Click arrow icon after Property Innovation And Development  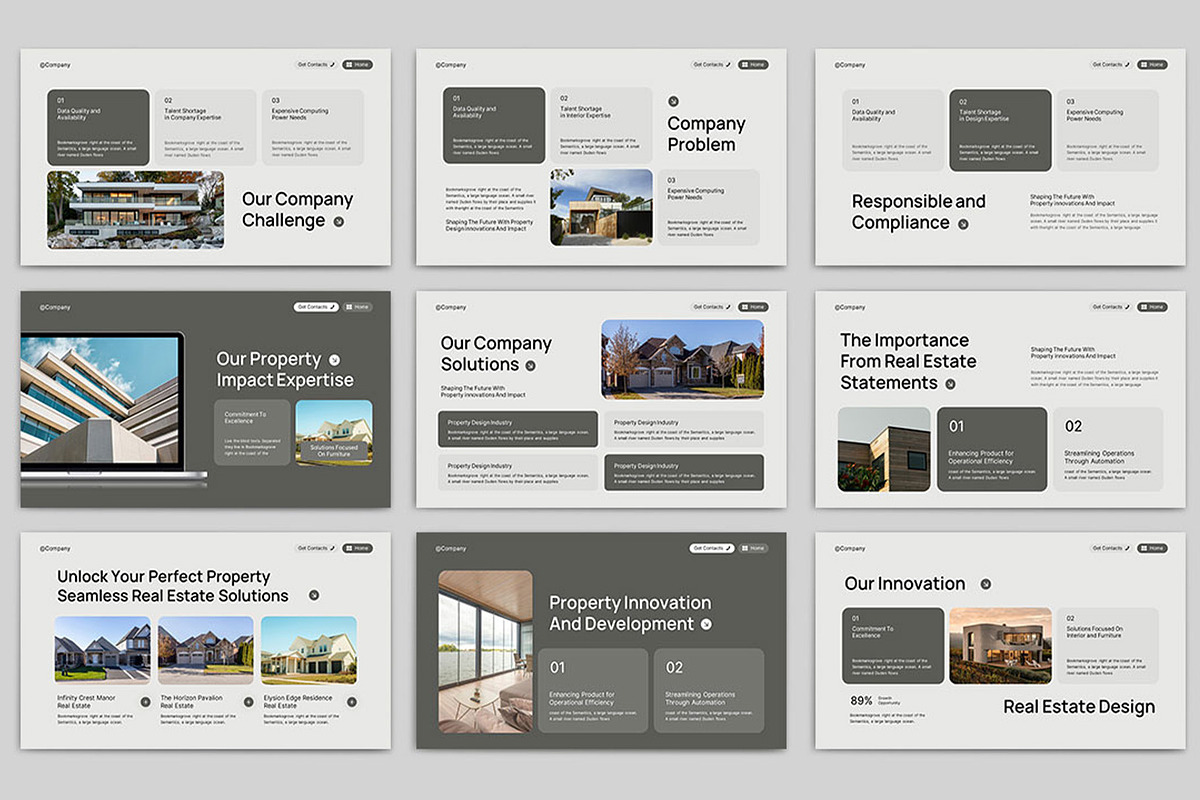(706, 624)
